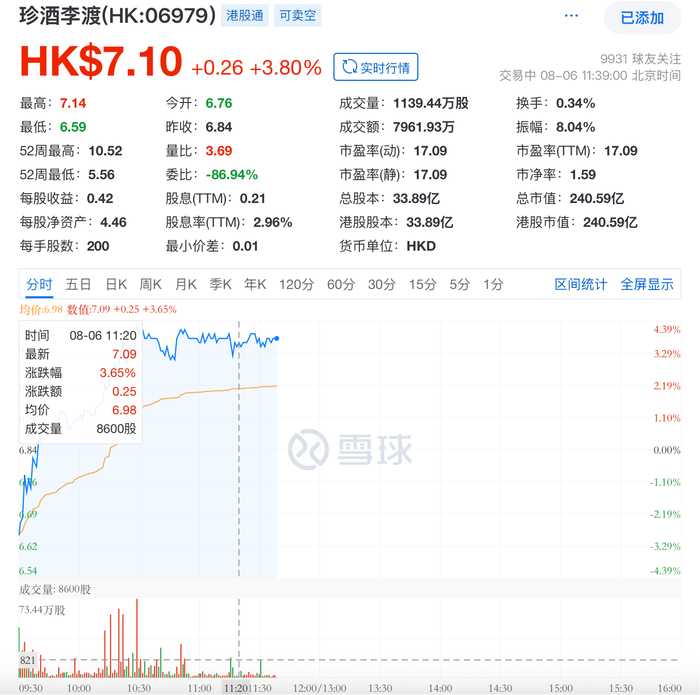700x695 pixels.
Task: Click the 实时行情 refresh button
Action: [x=376, y=67]
